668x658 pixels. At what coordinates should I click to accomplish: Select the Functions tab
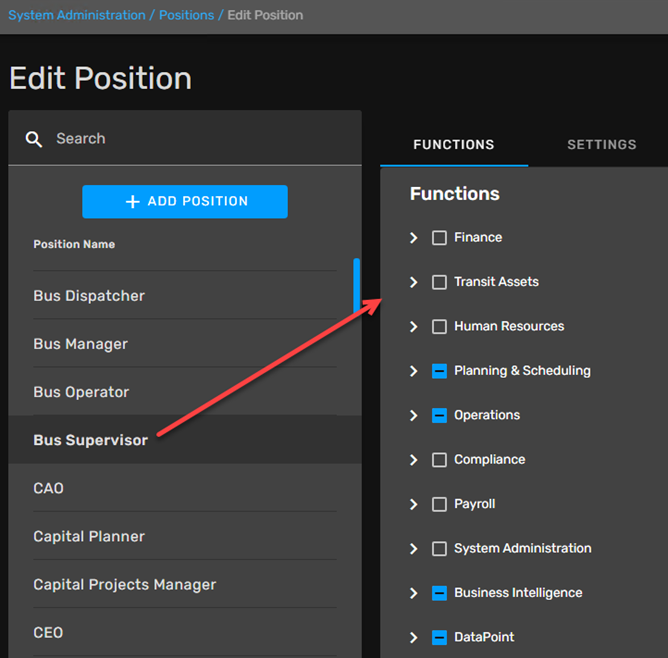point(453,145)
